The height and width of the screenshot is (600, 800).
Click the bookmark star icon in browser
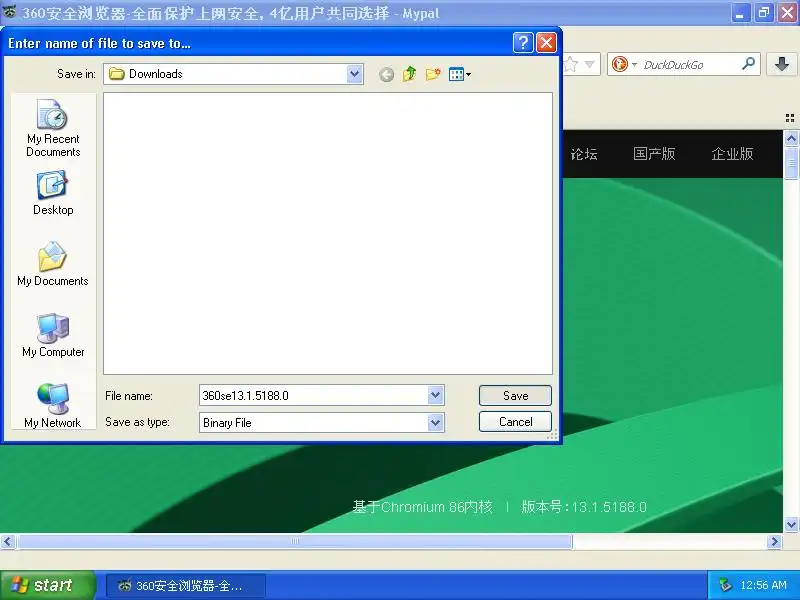[x=571, y=64]
